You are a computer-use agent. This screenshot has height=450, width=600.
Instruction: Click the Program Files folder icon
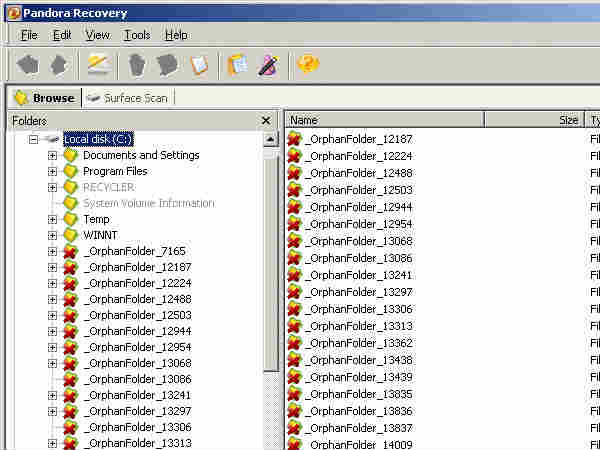(71, 171)
